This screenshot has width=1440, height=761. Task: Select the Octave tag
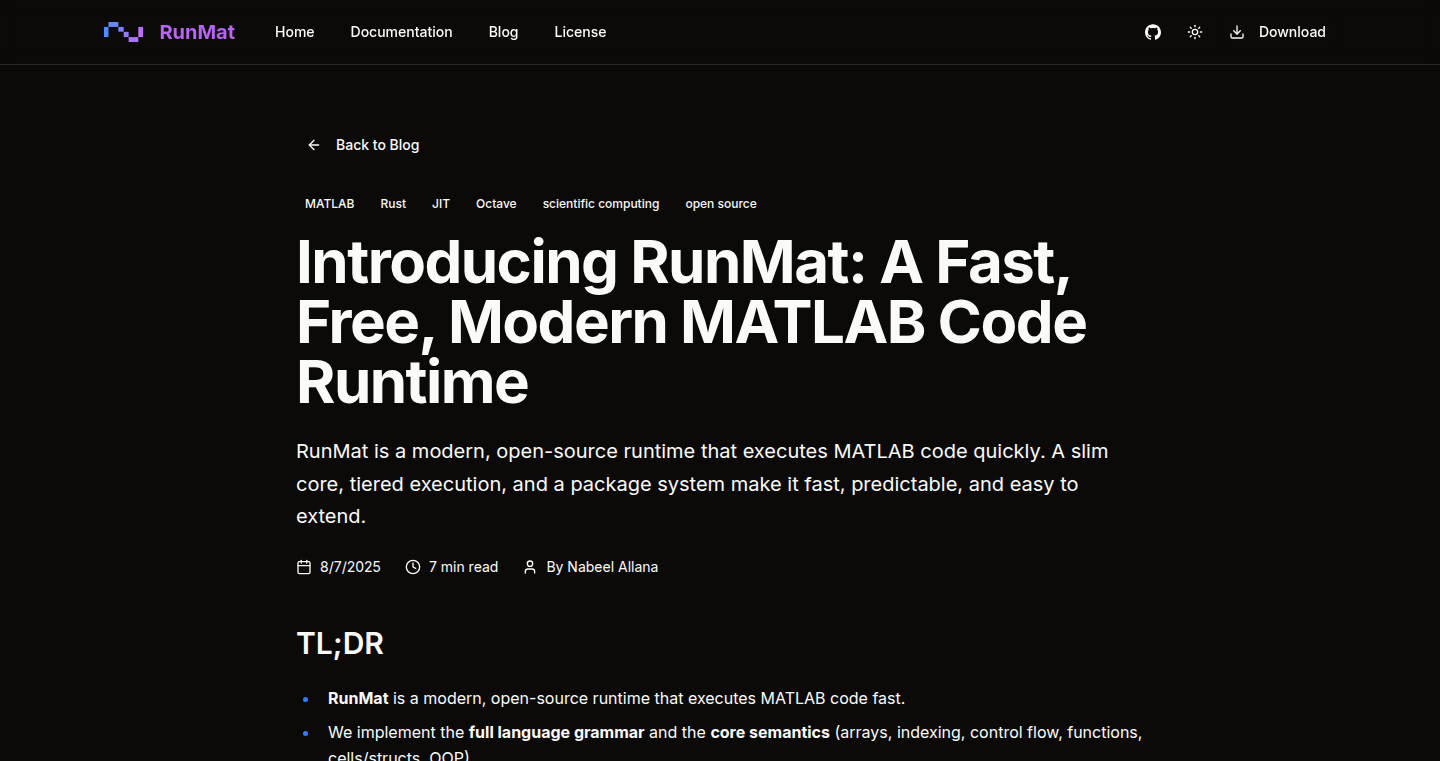496,204
